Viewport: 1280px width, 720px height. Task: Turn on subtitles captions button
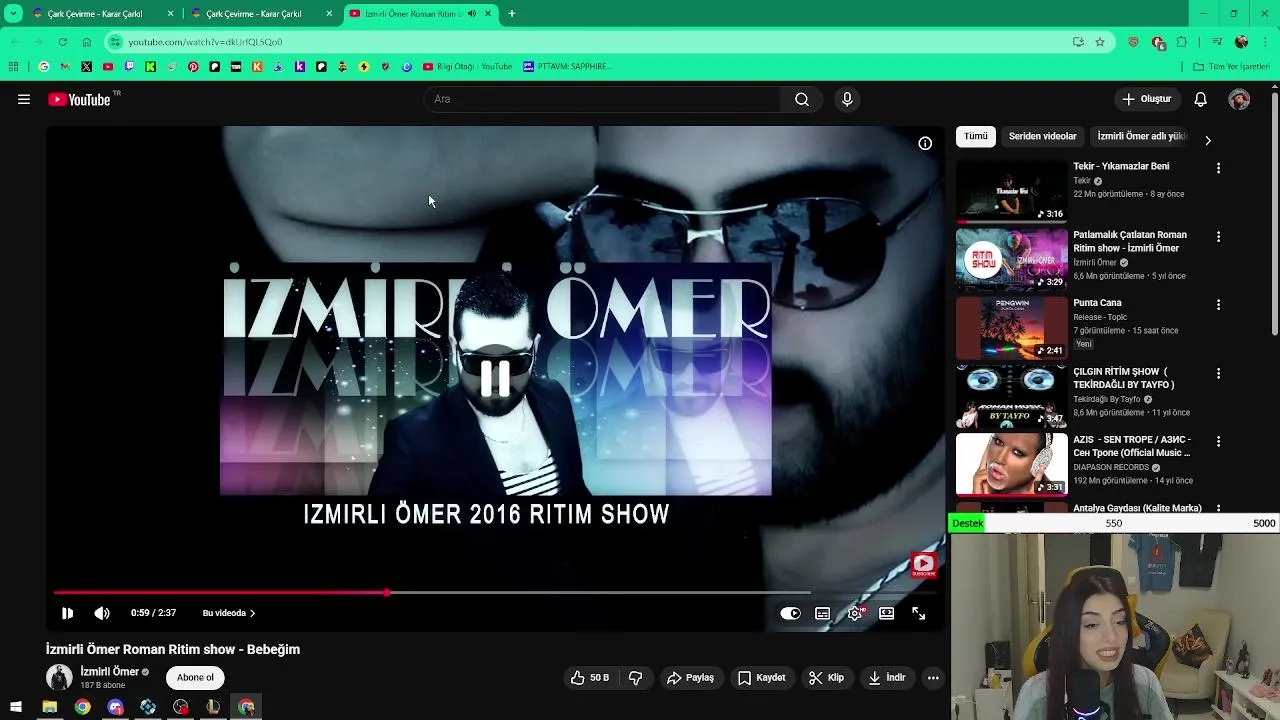[x=822, y=613]
